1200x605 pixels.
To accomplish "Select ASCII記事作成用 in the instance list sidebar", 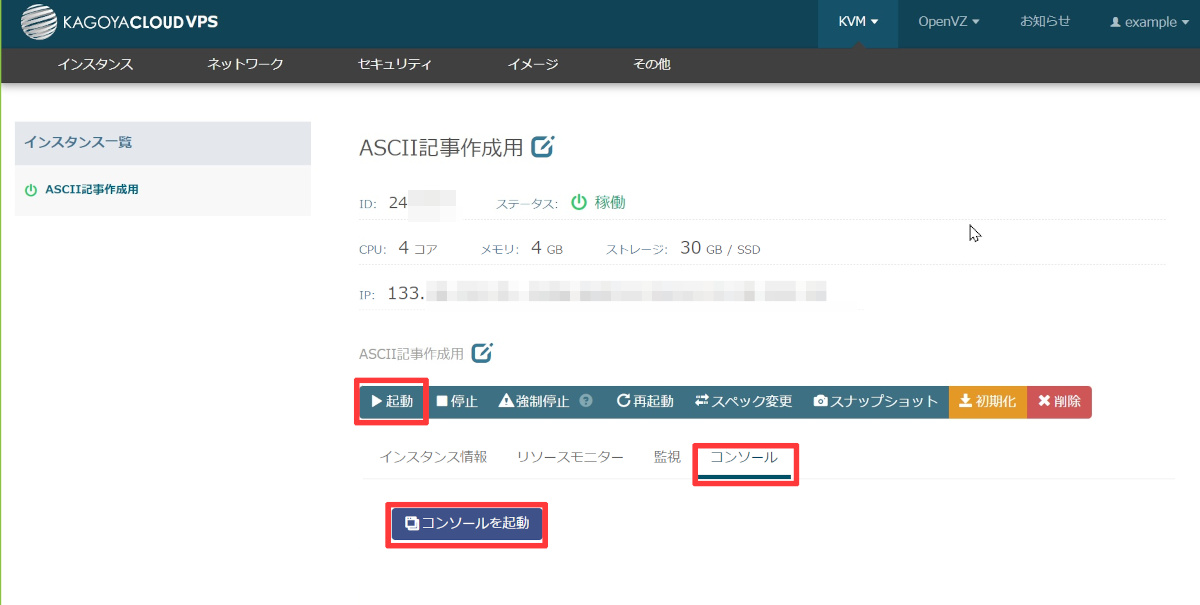I will tap(92, 190).
